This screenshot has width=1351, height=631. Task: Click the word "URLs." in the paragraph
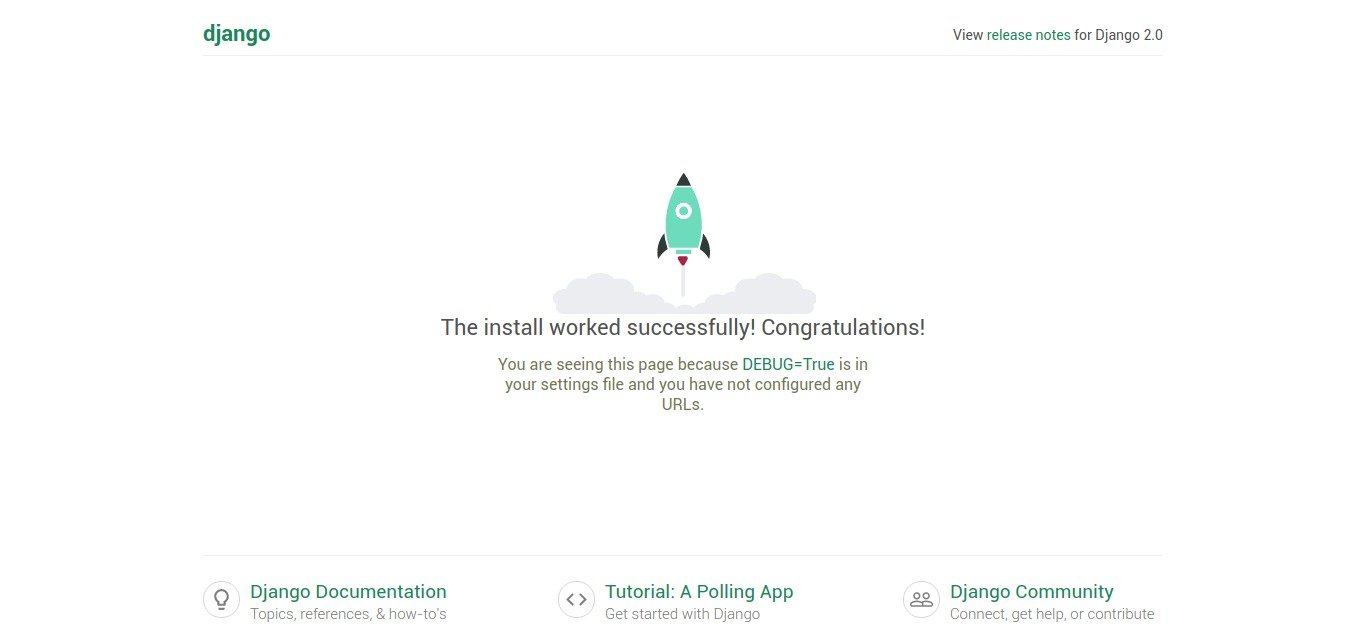(683, 405)
